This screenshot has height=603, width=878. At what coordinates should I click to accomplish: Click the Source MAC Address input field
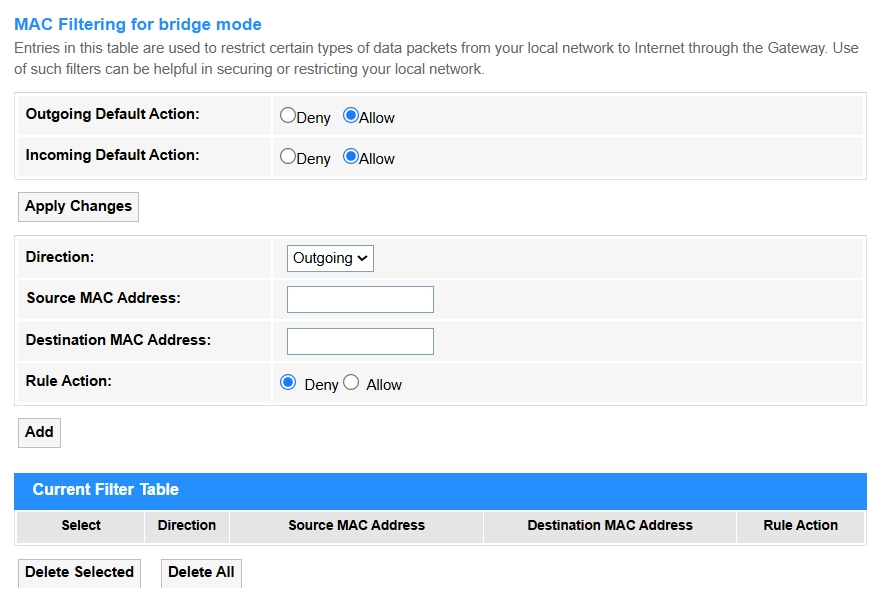(360, 300)
